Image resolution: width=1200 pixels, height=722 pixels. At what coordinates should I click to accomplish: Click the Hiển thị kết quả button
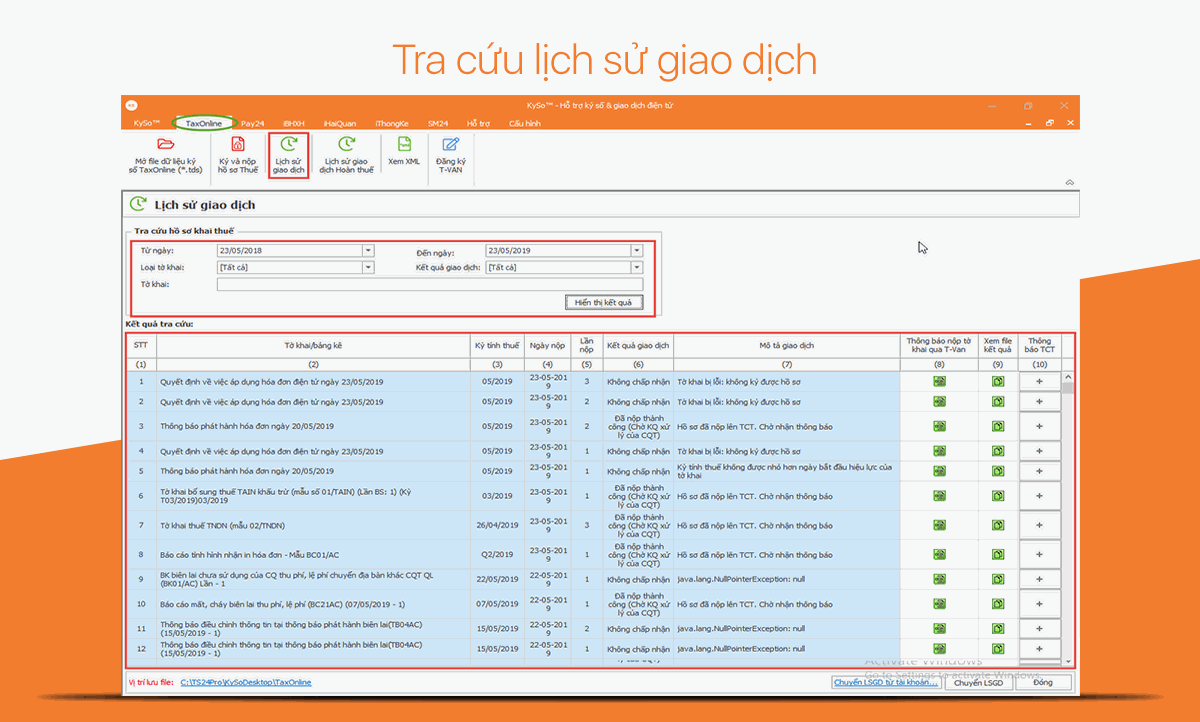(x=603, y=302)
